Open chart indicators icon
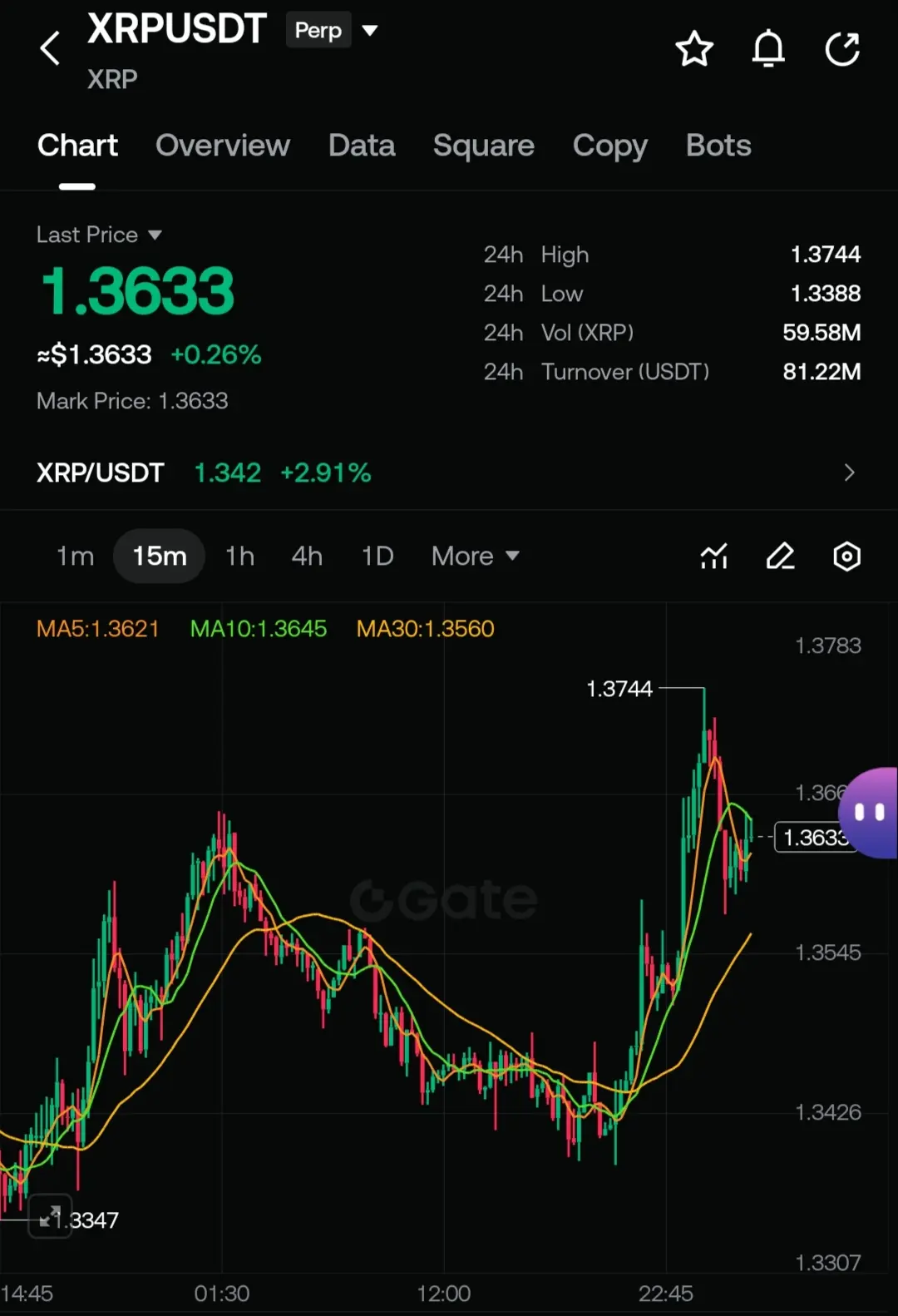The image size is (898, 1316). 714,556
